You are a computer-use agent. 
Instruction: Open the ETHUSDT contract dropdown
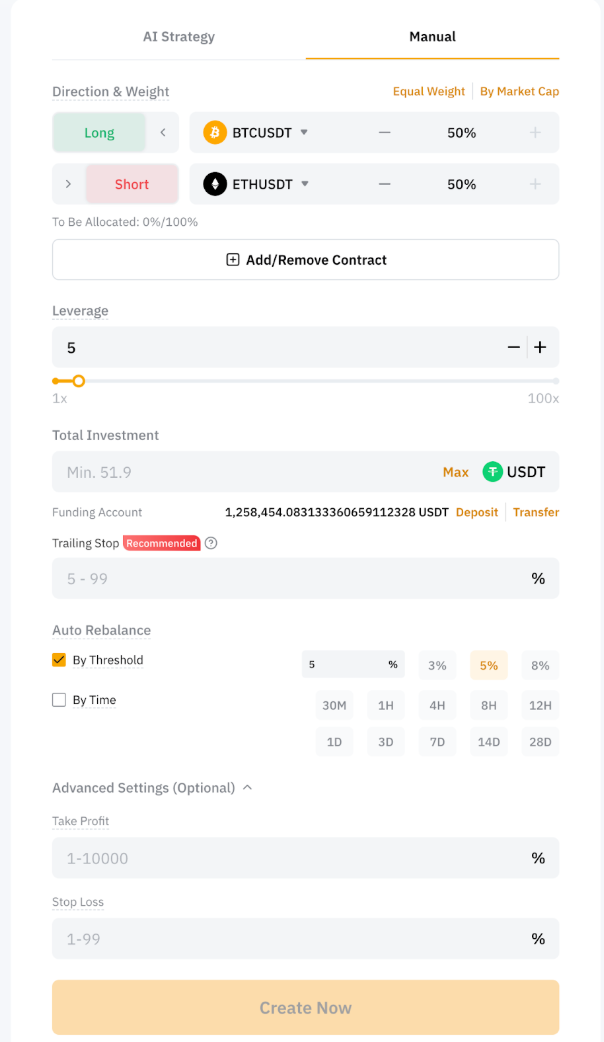click(304, 184)
